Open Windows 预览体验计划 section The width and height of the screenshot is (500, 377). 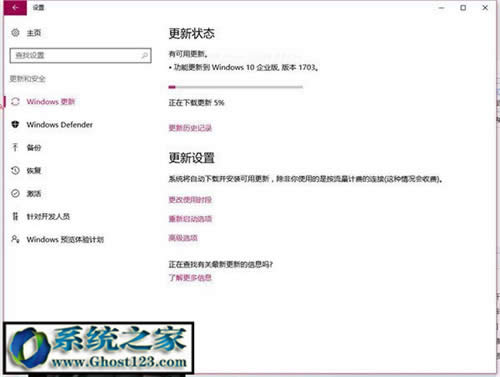[65, 239]
